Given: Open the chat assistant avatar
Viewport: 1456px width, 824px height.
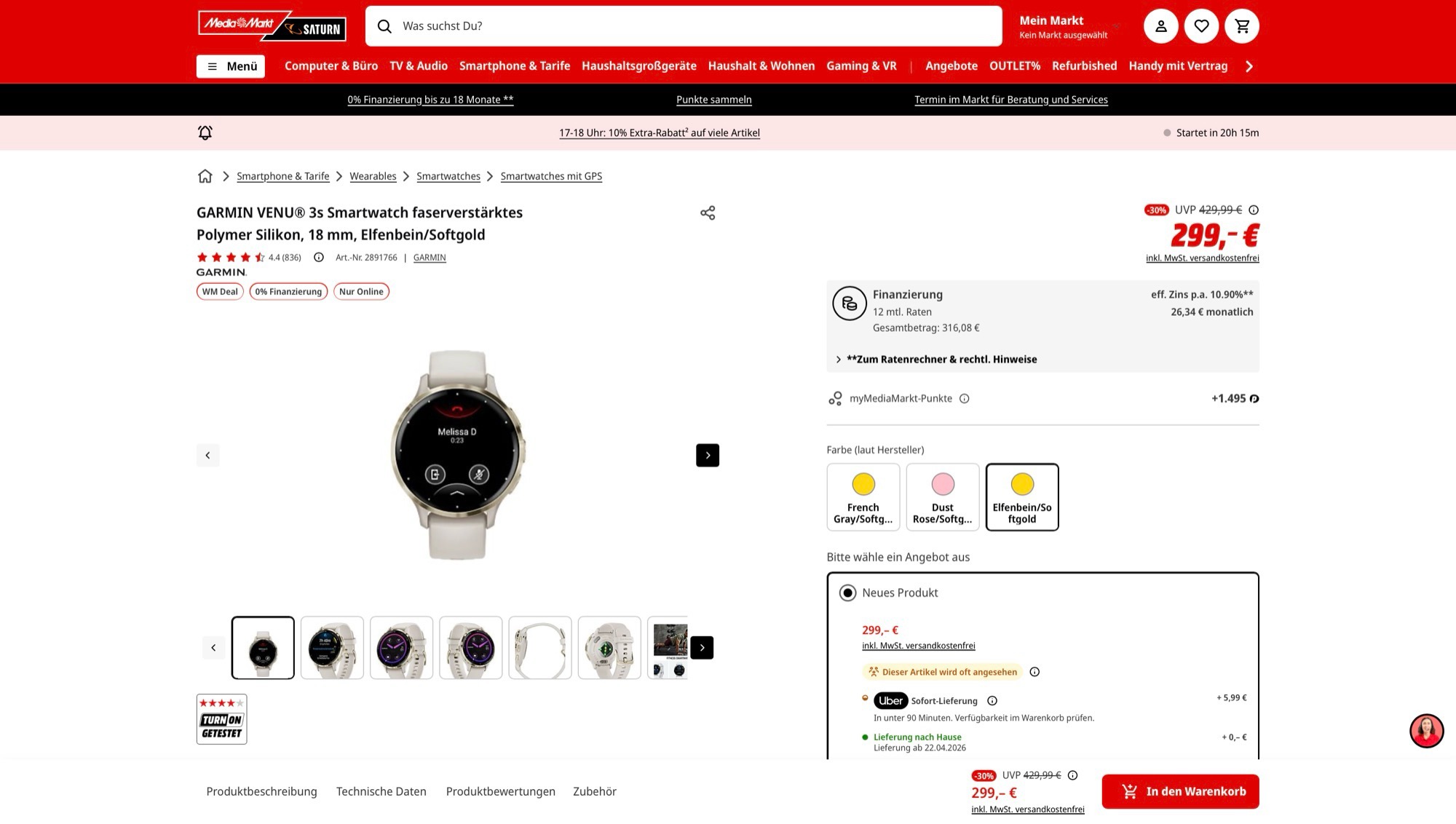Looking at the screenshot, I should (x=1426, y=731).
